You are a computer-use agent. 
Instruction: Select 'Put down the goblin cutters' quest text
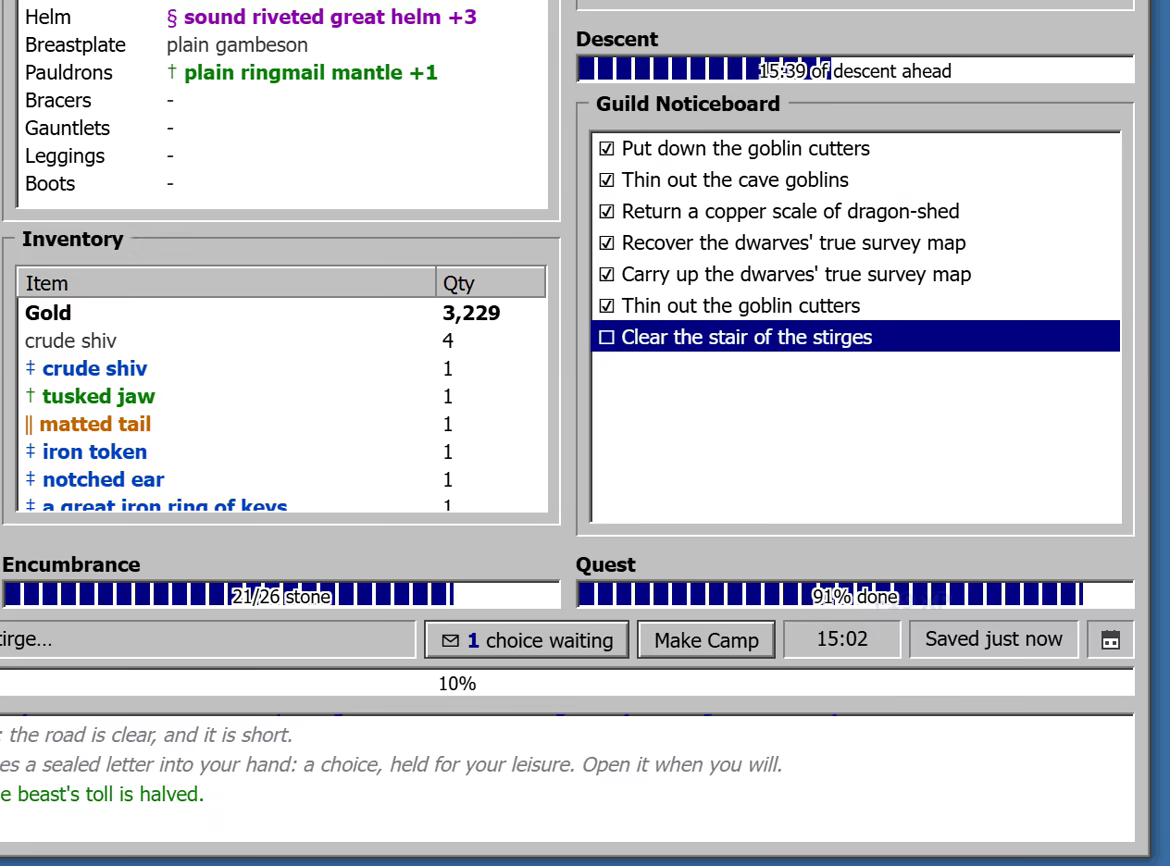pyautogui.click(x=745, y=148)
